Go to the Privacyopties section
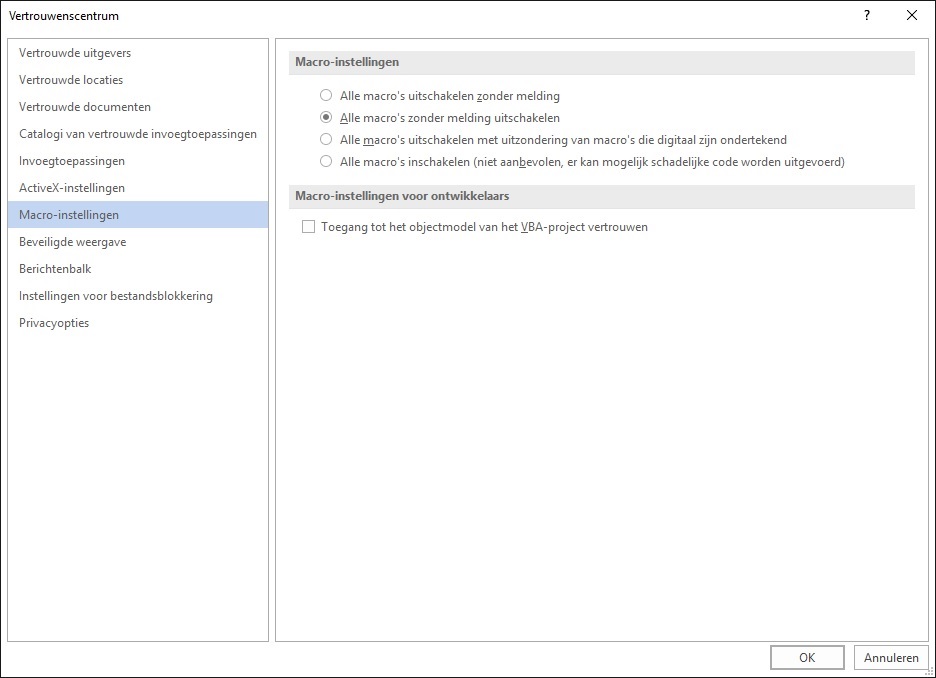 tap(138, 322)
